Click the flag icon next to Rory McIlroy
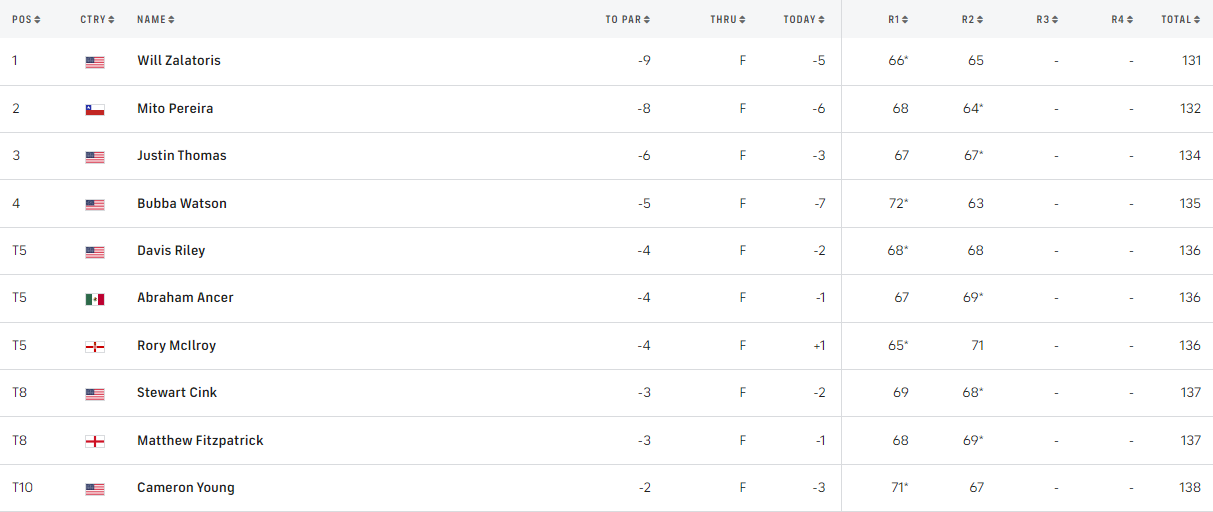1213x512 pixels. (95, 346)
